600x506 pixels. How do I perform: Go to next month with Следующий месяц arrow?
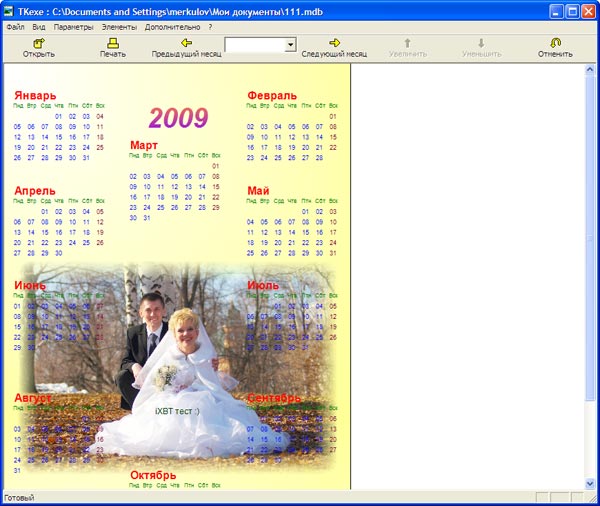point(334,43)
